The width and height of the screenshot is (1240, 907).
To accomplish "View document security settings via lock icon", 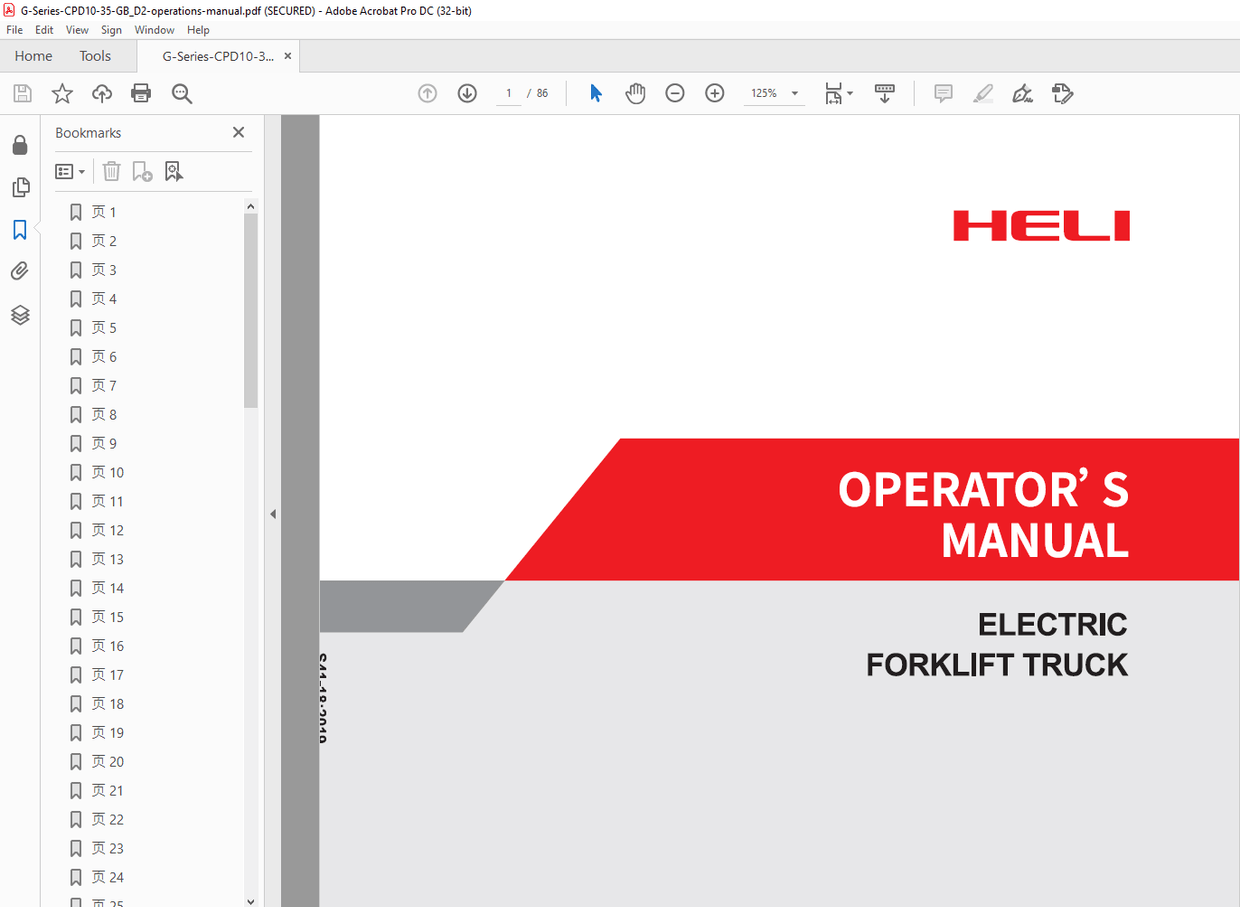I will [20, 145].
